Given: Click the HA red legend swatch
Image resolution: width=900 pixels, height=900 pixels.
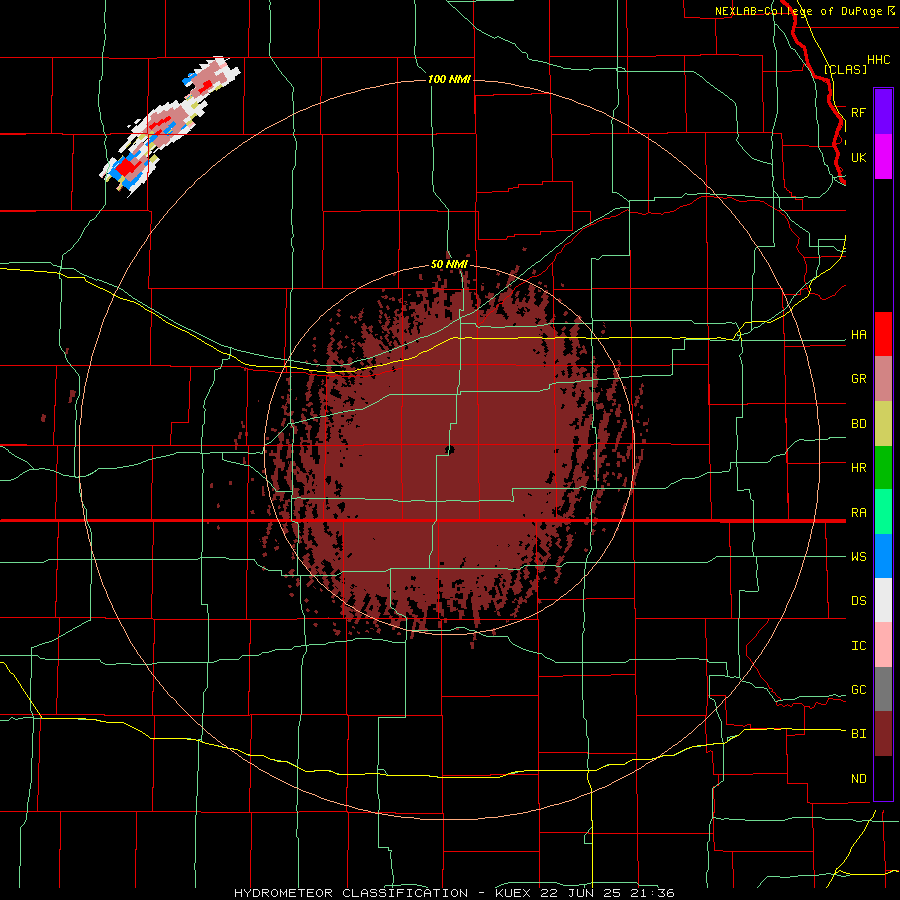Looking at the screenshot, I should (x=883, y=334).
